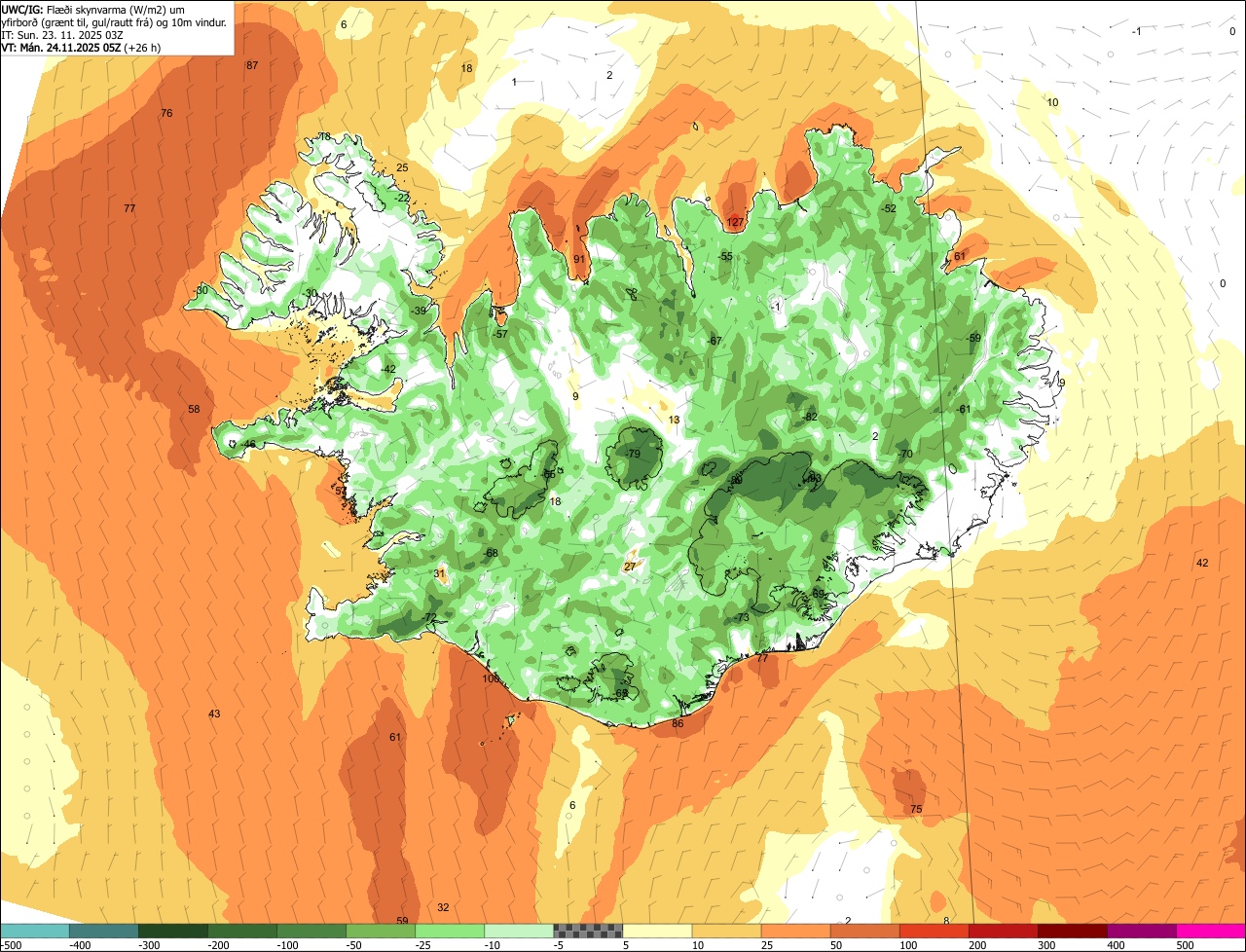Screen dimensions: 1246x952
Task: Click the checkered legend segment between -5 and 5
Action: (588, 931)
